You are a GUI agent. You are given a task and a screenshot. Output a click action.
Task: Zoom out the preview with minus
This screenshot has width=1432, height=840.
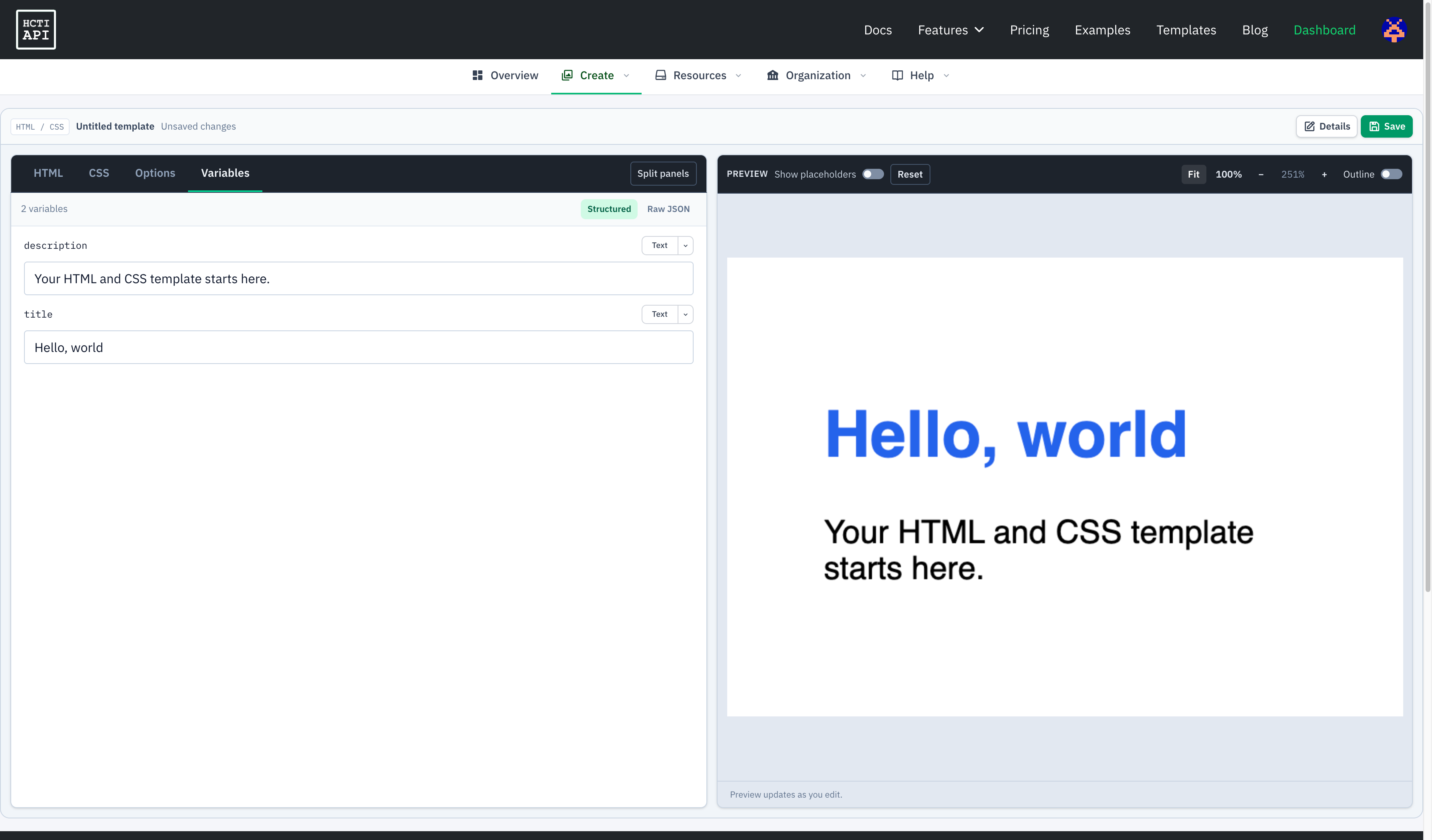pos(1261,174)
